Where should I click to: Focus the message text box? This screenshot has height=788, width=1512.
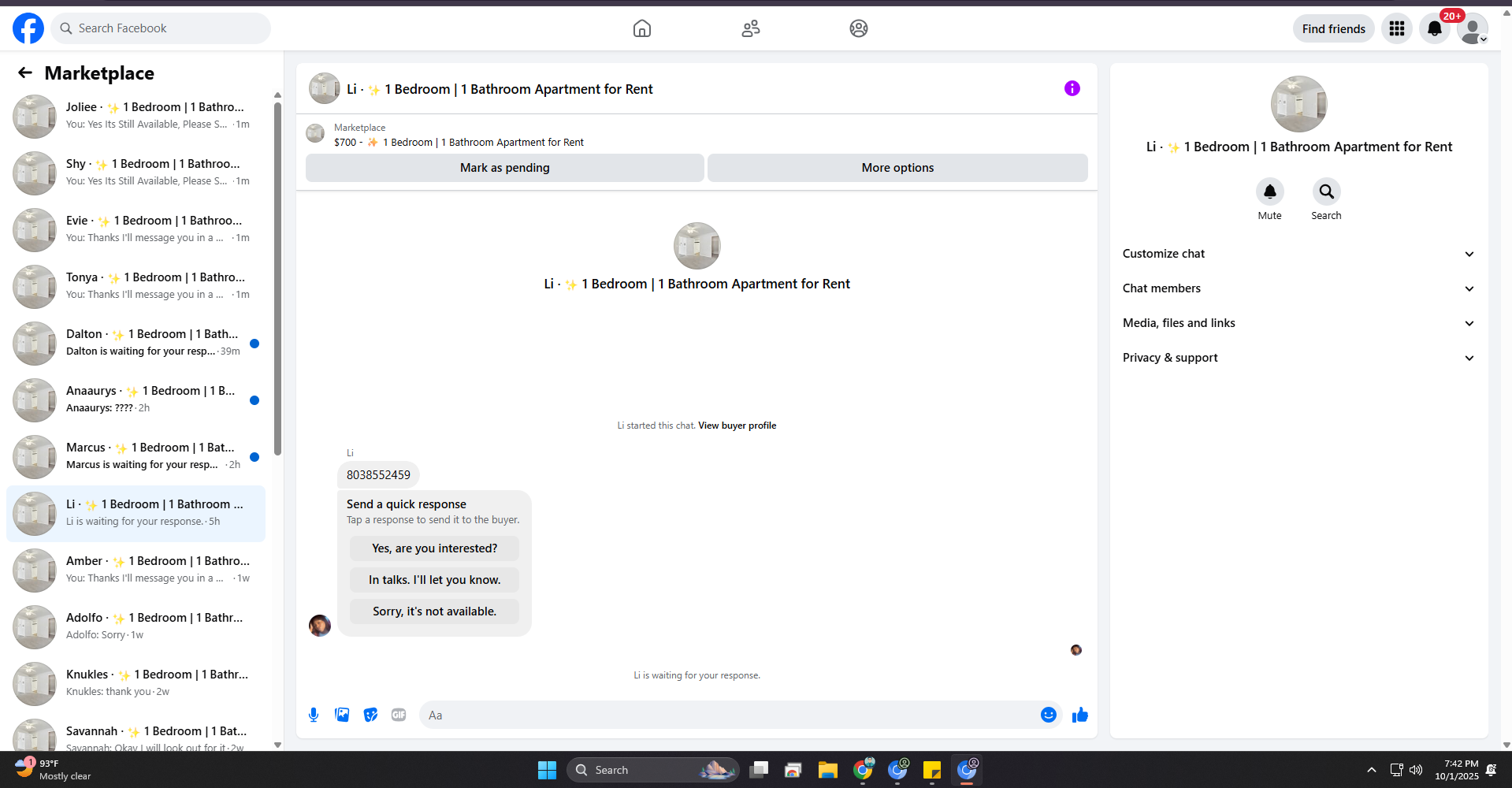click(729, 715)
